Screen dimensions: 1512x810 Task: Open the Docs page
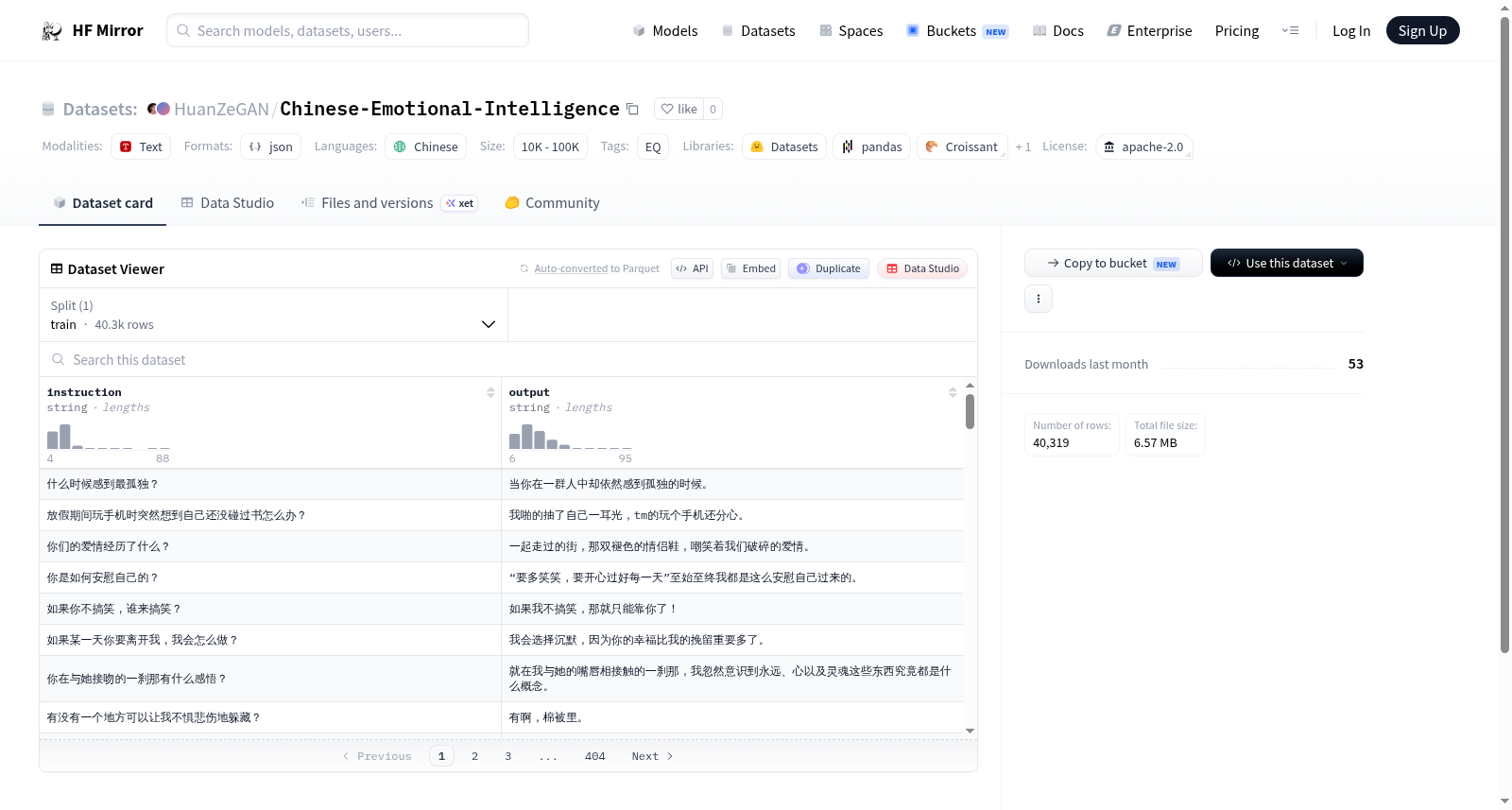(x=1058, y=31)
